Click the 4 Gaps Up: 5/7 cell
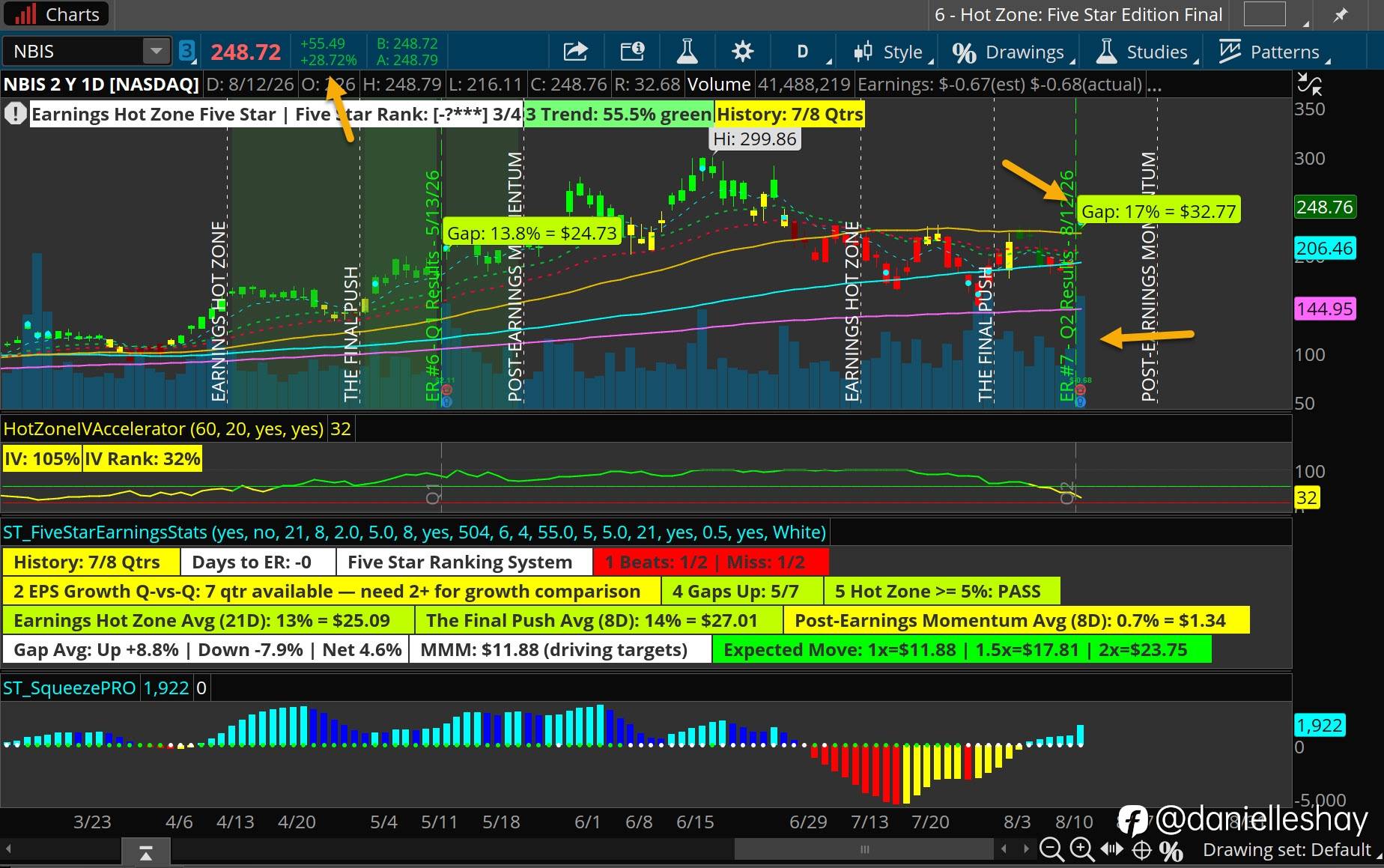 point(742,591)
